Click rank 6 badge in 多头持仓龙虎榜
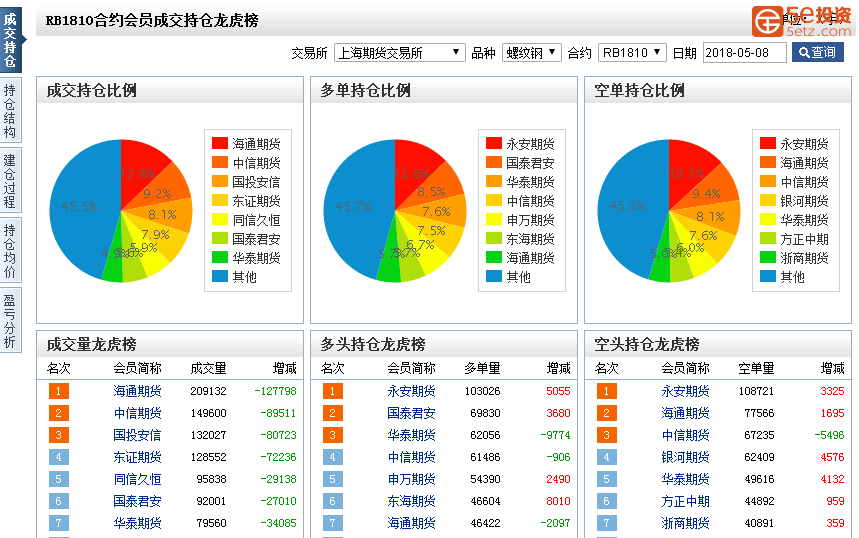This screenshot has height=538, width=859. coord(333,501)
